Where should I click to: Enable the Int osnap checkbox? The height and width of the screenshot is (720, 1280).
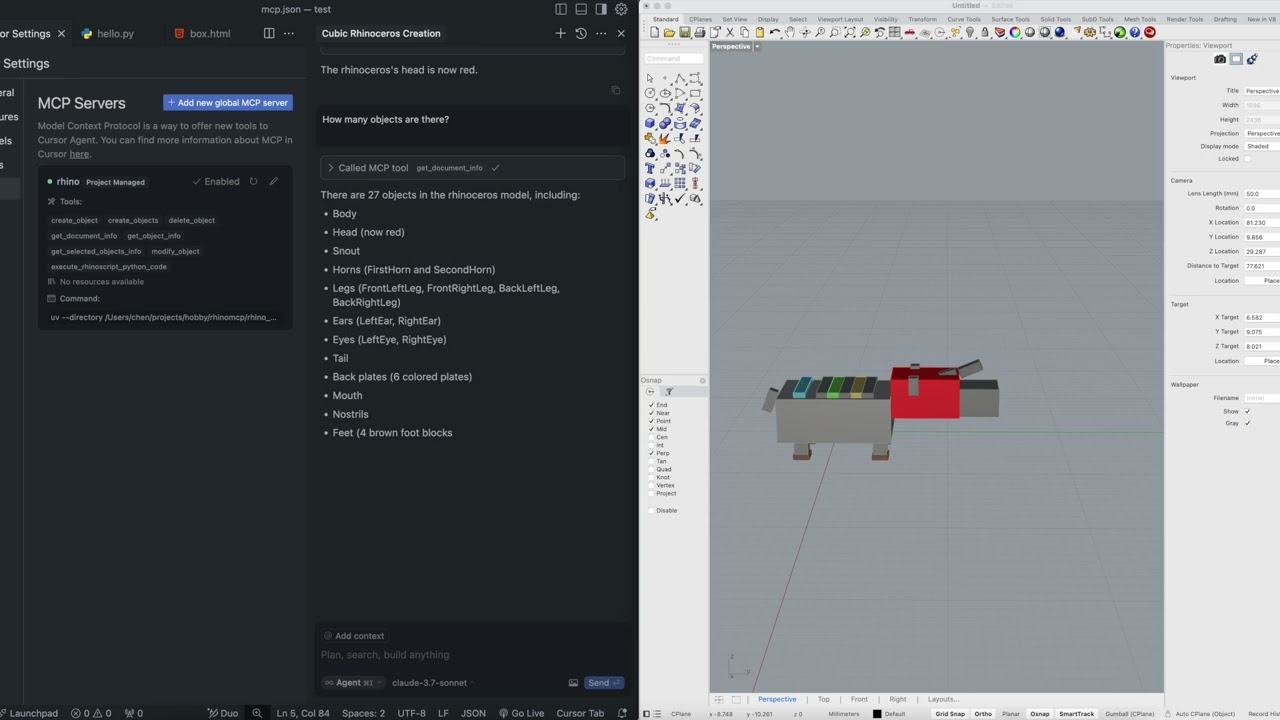pos(651,445)
